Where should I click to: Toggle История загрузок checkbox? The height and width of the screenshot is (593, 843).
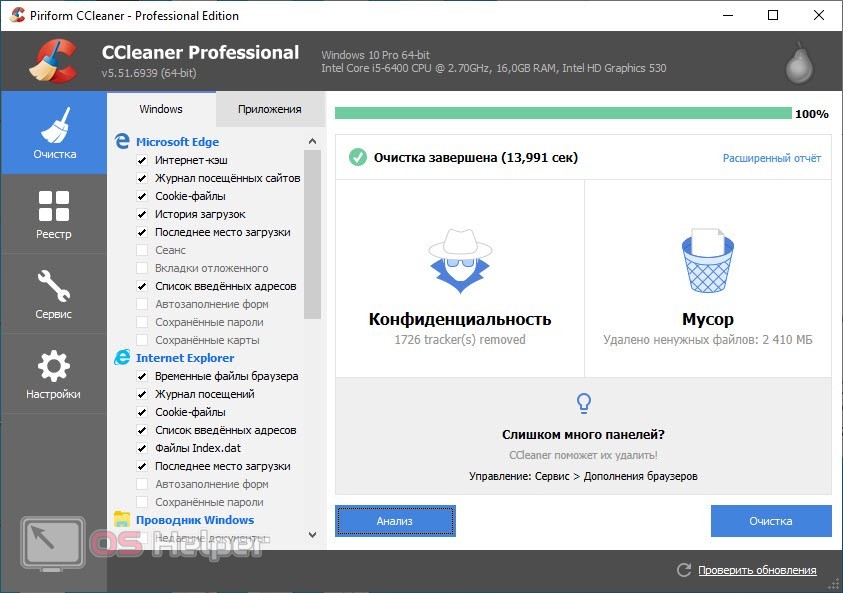coord(142,214)
